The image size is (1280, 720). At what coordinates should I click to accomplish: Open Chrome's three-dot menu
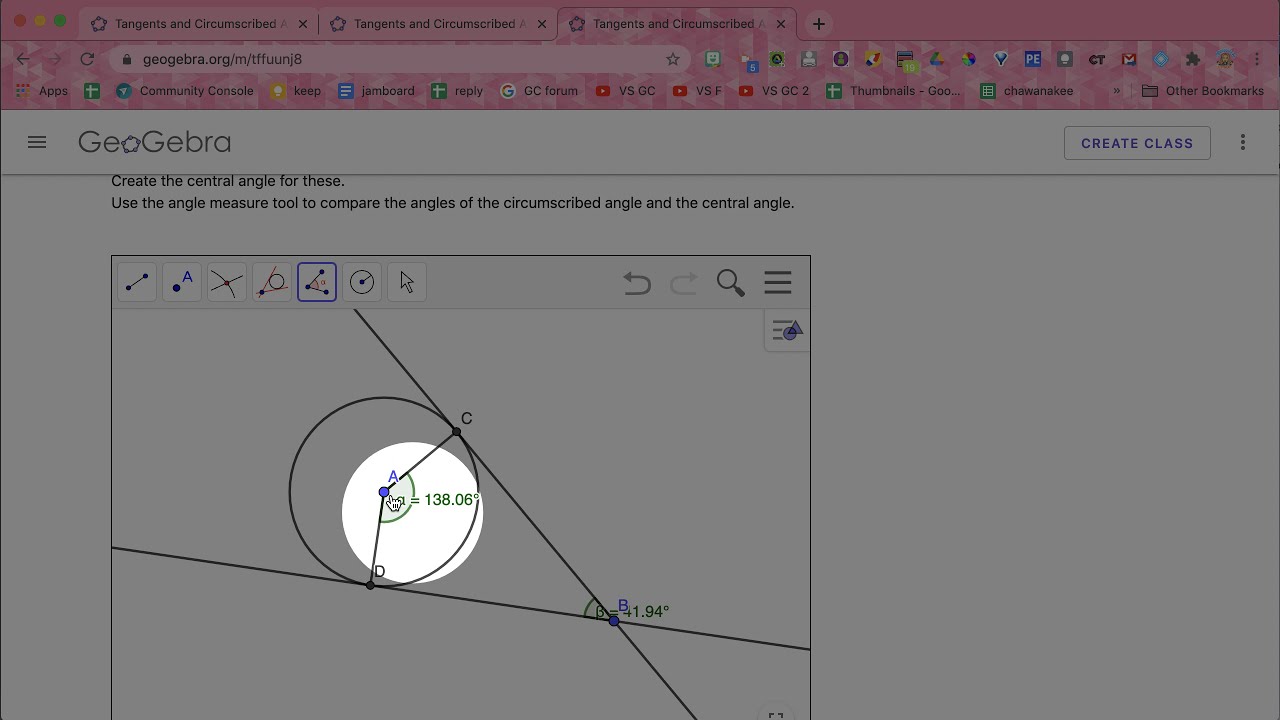point(1257,60)
